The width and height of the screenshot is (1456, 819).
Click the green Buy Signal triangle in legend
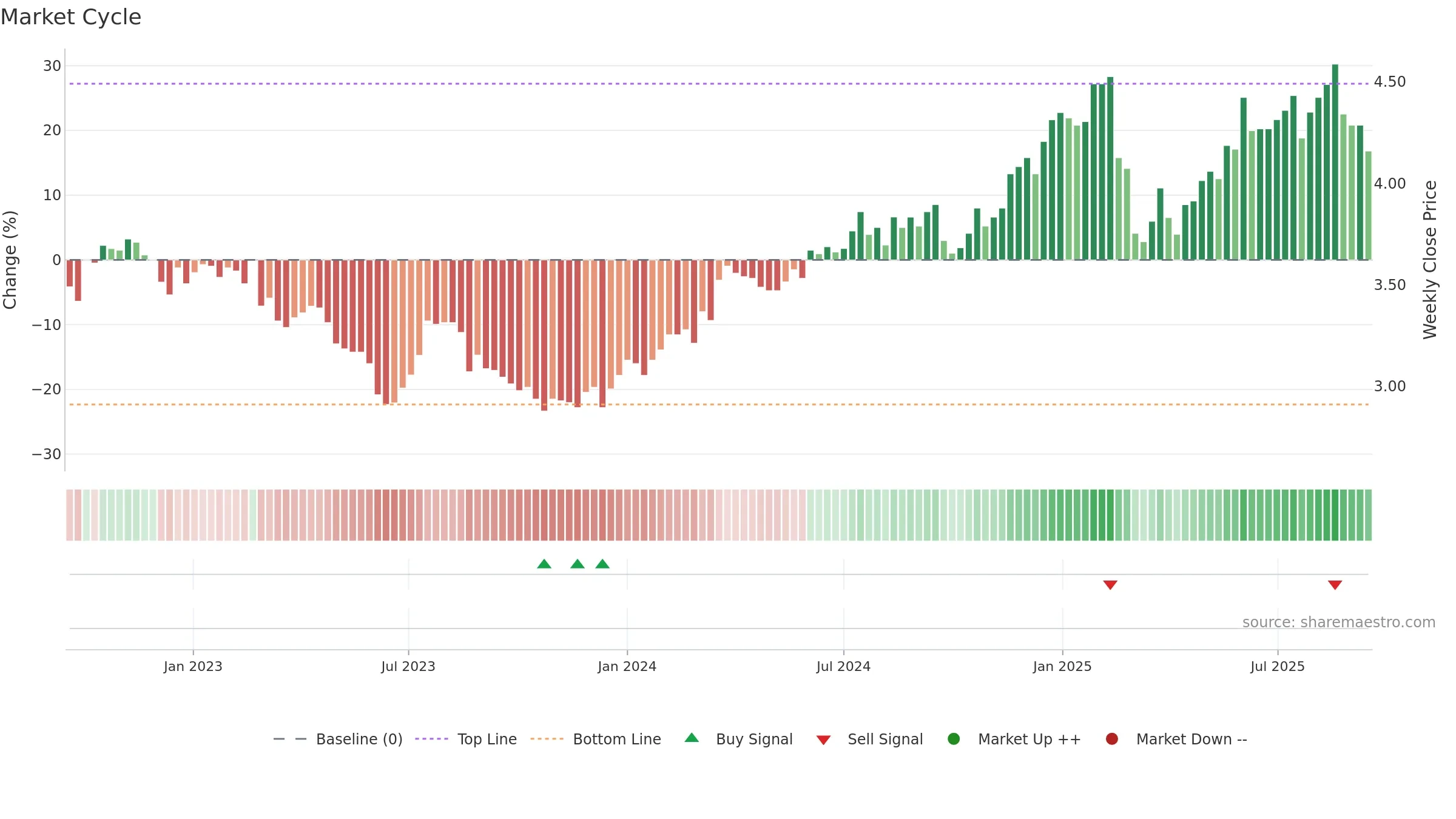click(x=692, y=738)
